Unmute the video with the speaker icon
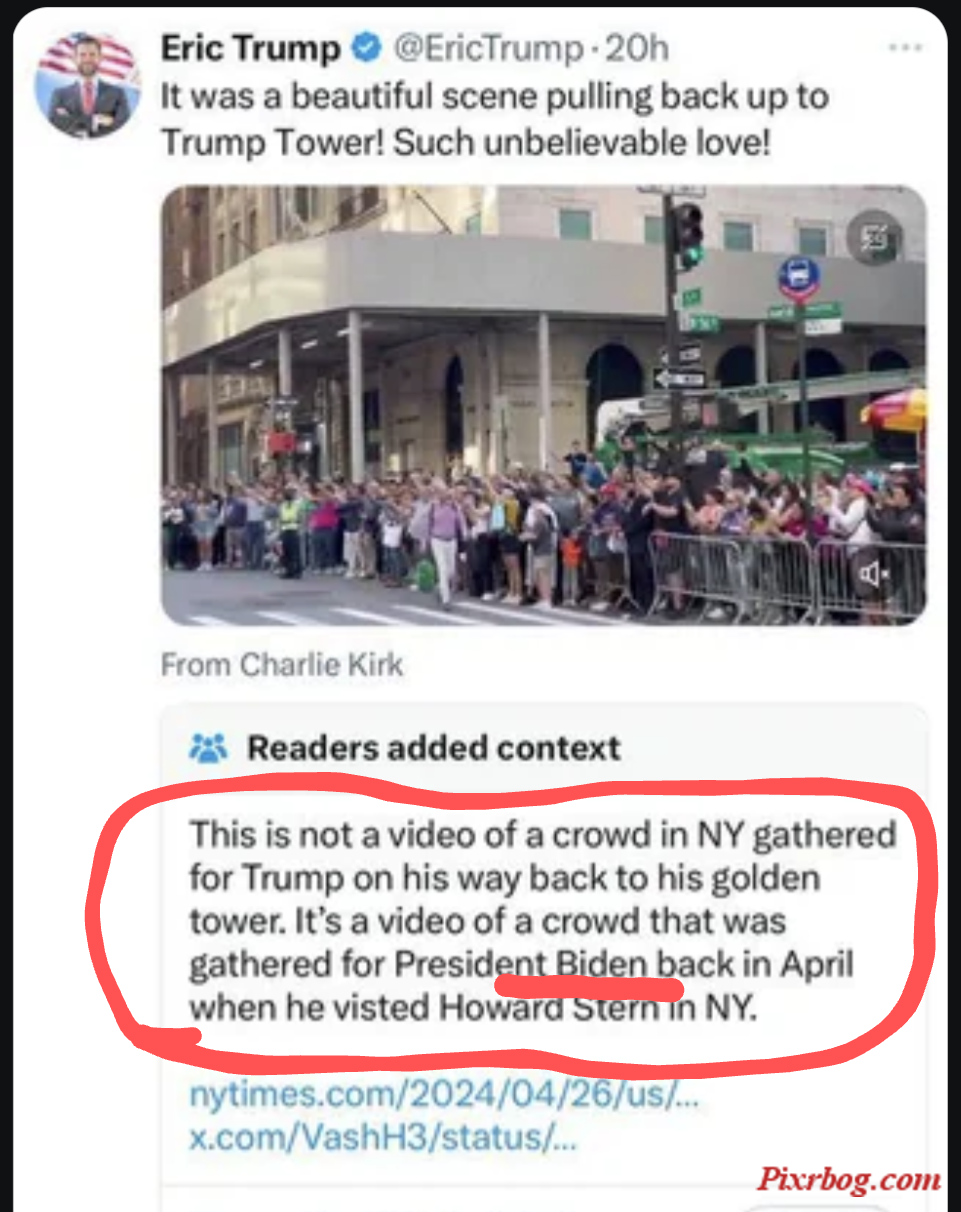Image resolution: width=961 pixels, height=1212 pixels. (873, 574)
